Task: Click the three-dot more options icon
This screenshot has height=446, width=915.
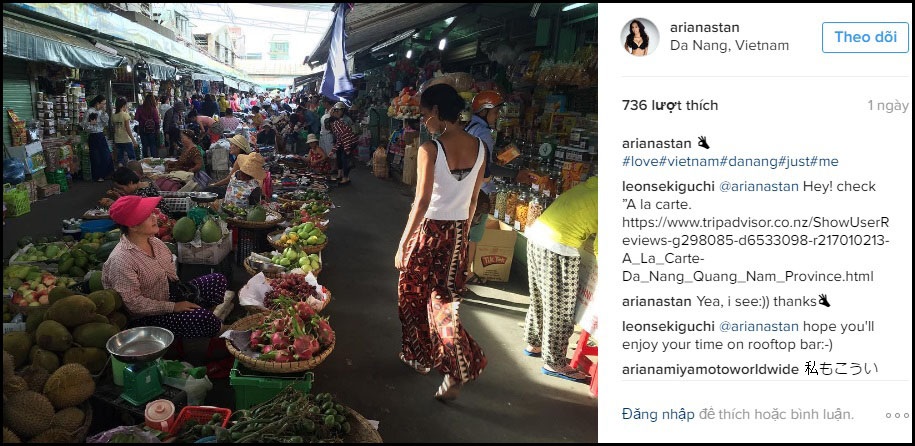Action: click(897, 415)
